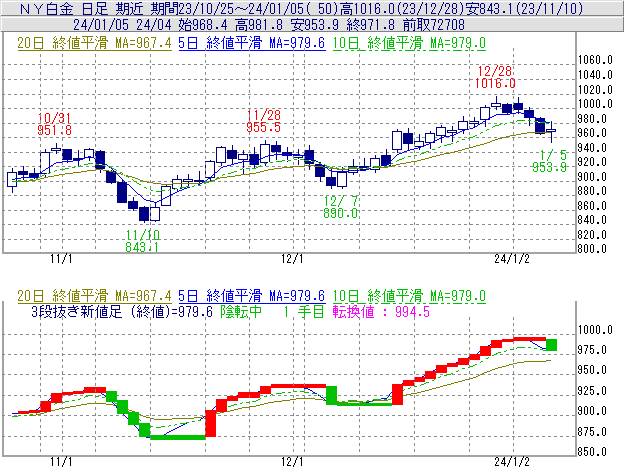Click the 800.0 price axis label in the upper chart
The image size is (624, 475).
point(592,249)
